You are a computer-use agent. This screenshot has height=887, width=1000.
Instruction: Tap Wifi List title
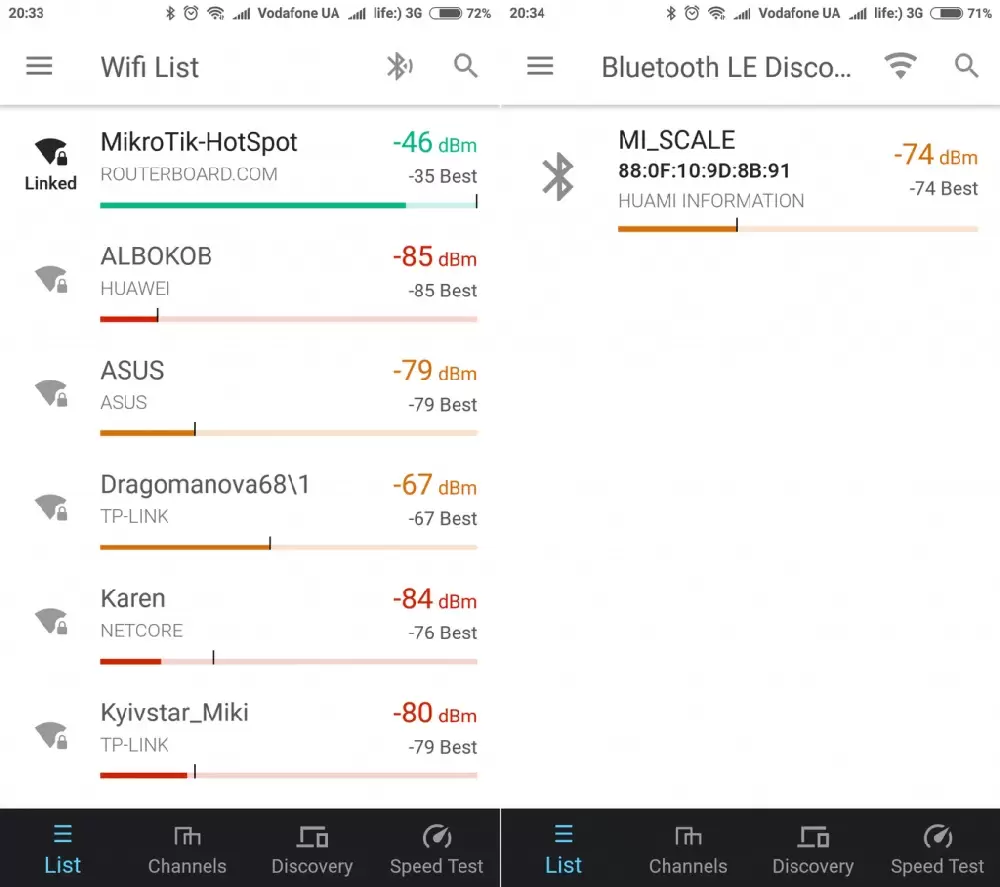point(150,67)
